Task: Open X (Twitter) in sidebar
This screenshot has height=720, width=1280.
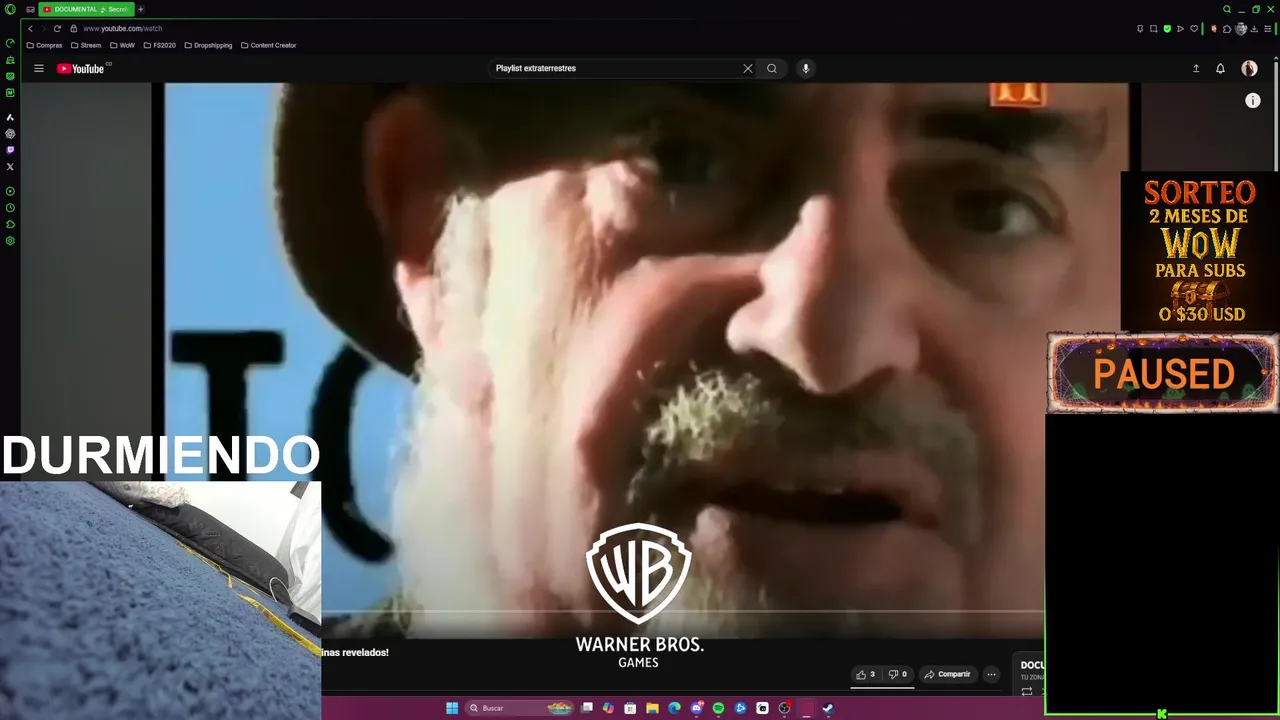Action: 10,166
